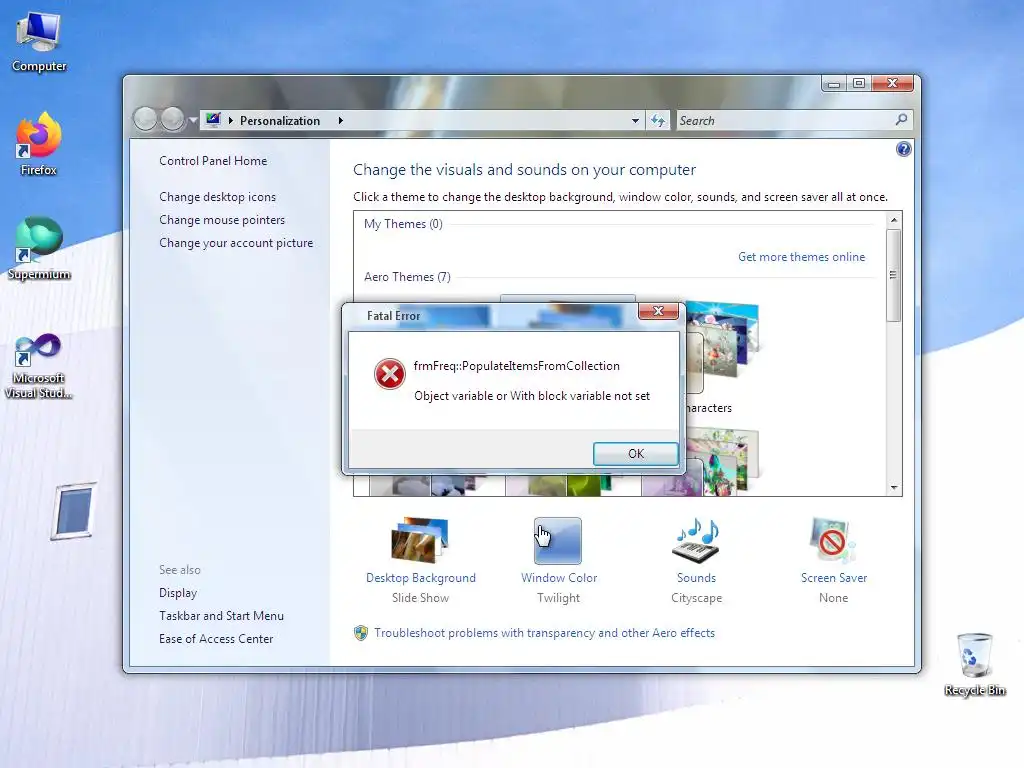The width and height of the screenshot is (1024, 768).
Task: Click OK in the Fatal Error dialog
Action: 635,453
